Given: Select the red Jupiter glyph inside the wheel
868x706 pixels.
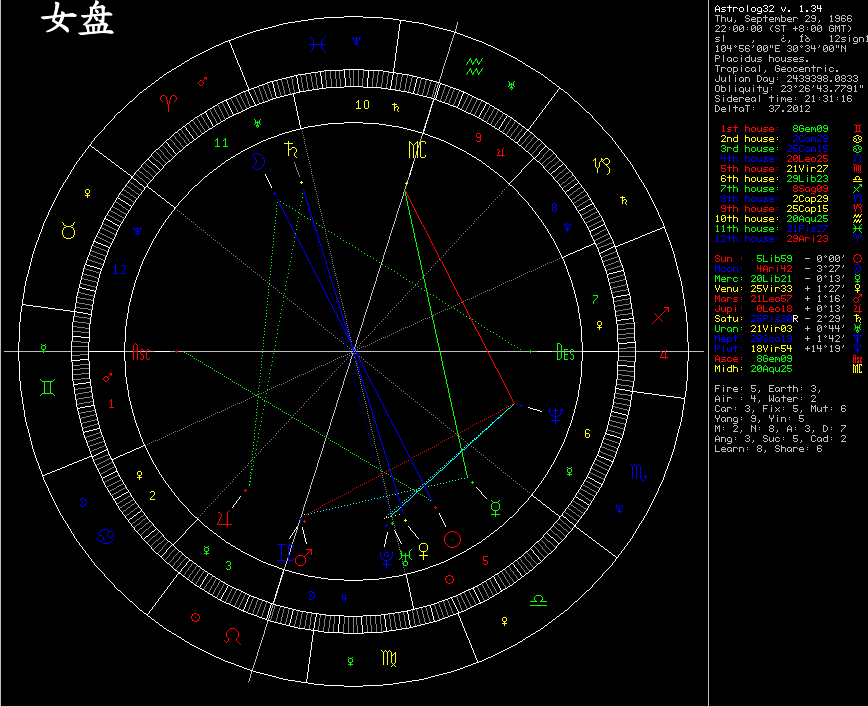Looking at the screenshot, I should coord(223,517).
